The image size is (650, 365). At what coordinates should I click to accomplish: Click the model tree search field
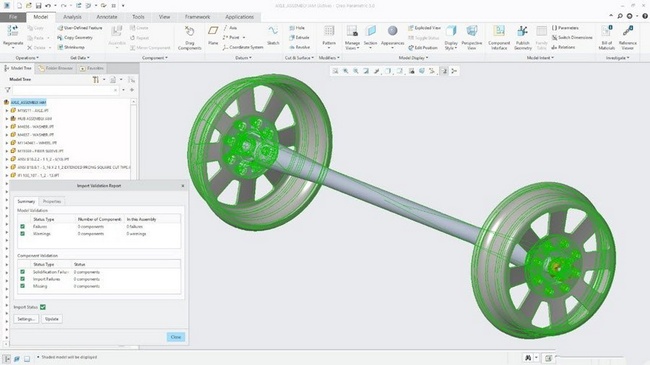coord(65,90)
